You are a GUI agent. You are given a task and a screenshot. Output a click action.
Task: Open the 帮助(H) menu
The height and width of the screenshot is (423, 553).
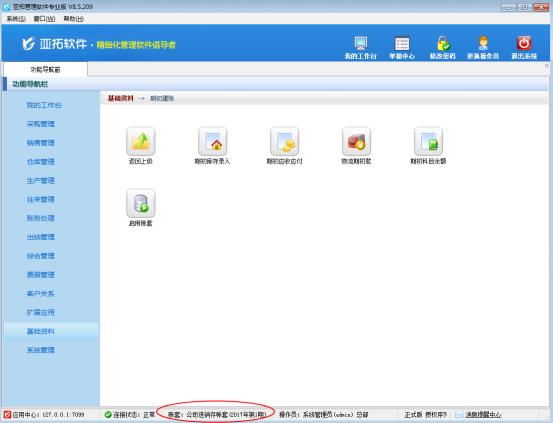(x=73, y=19)
